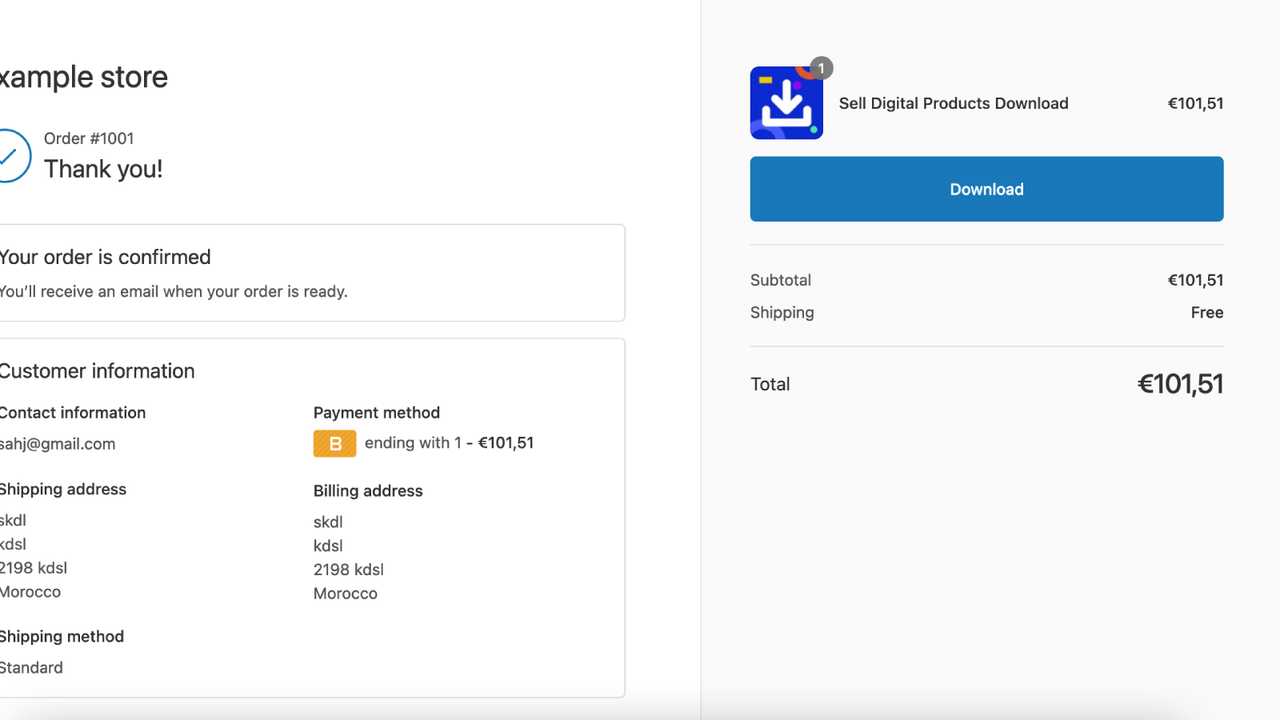The image size is (1280, 720).
Task: Select '2198 kdsl' in Billing address
Action: pos(349,570)
